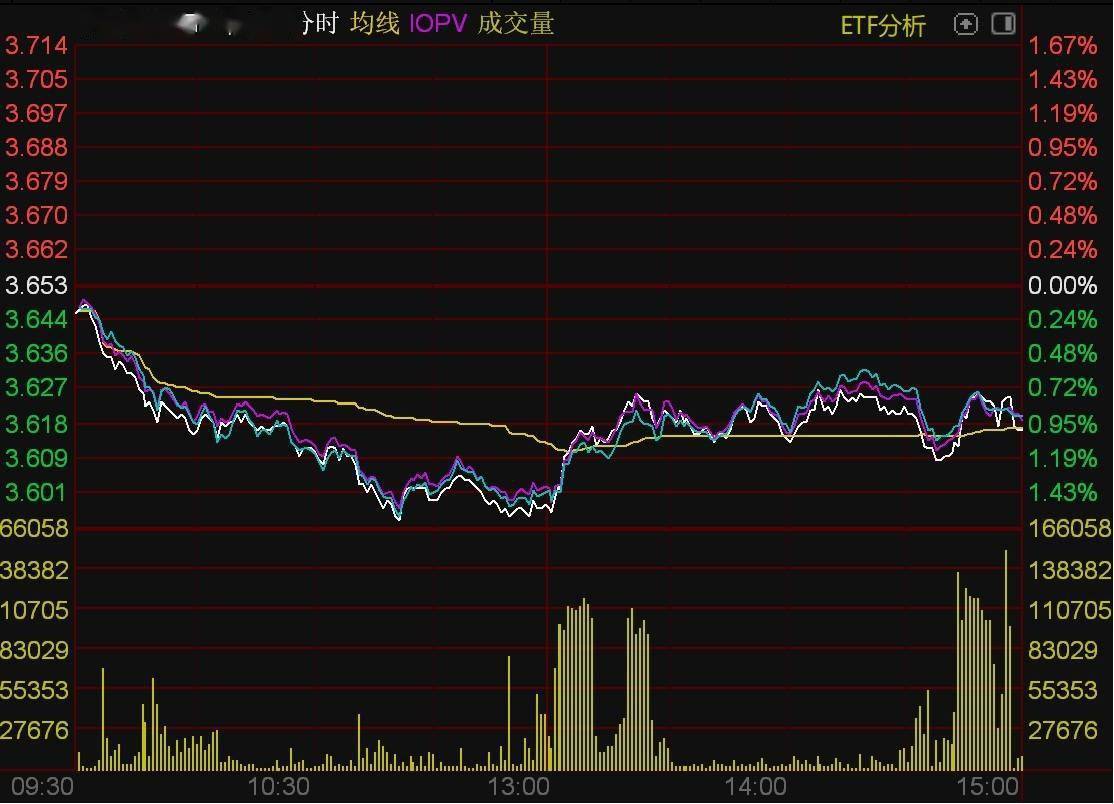The image size is (1114, 804).
Task: Click the green 3.644 price label
Action: 36,319
